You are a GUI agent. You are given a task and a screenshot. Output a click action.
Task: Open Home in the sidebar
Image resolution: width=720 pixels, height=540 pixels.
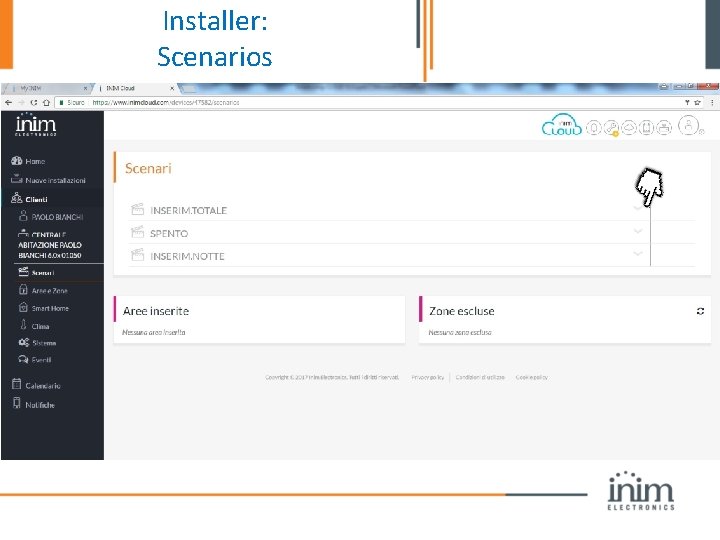click(35, 161)
